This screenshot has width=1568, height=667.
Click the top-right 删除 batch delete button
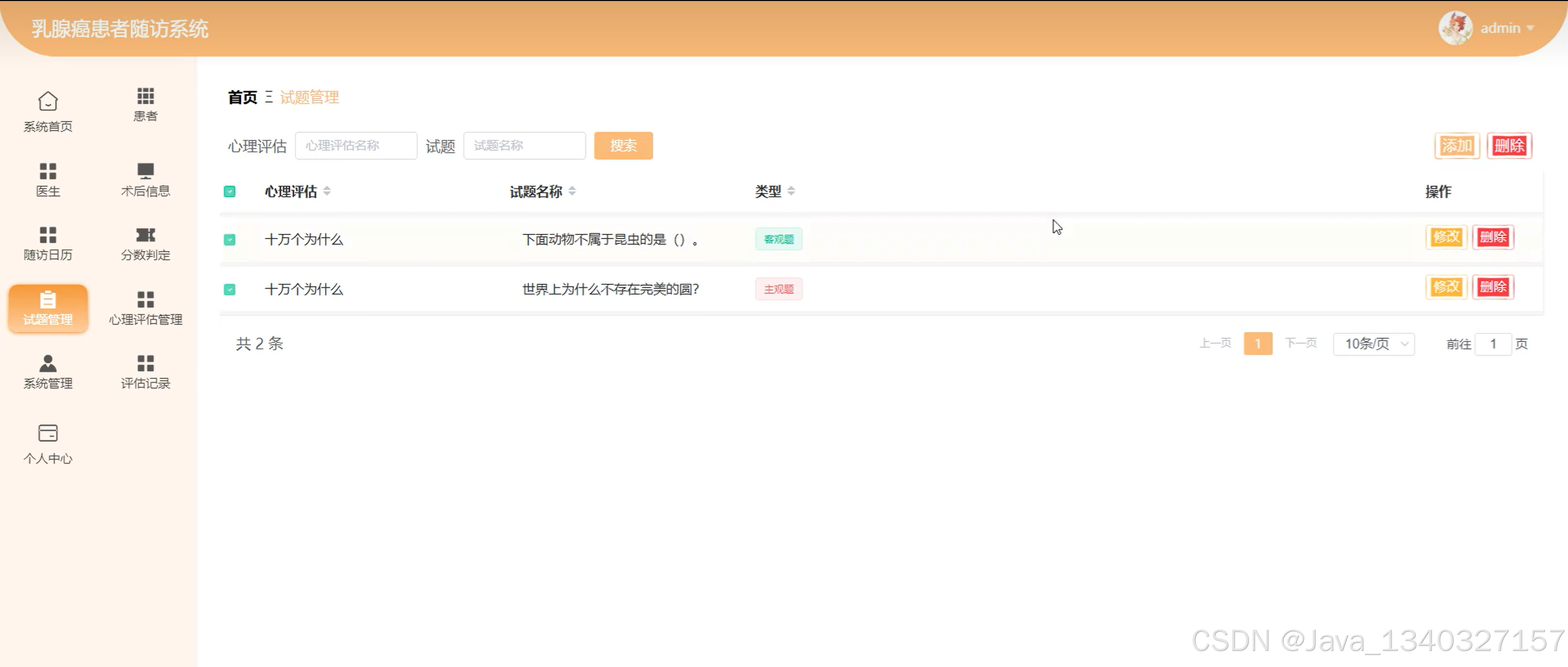[1509, 146]
